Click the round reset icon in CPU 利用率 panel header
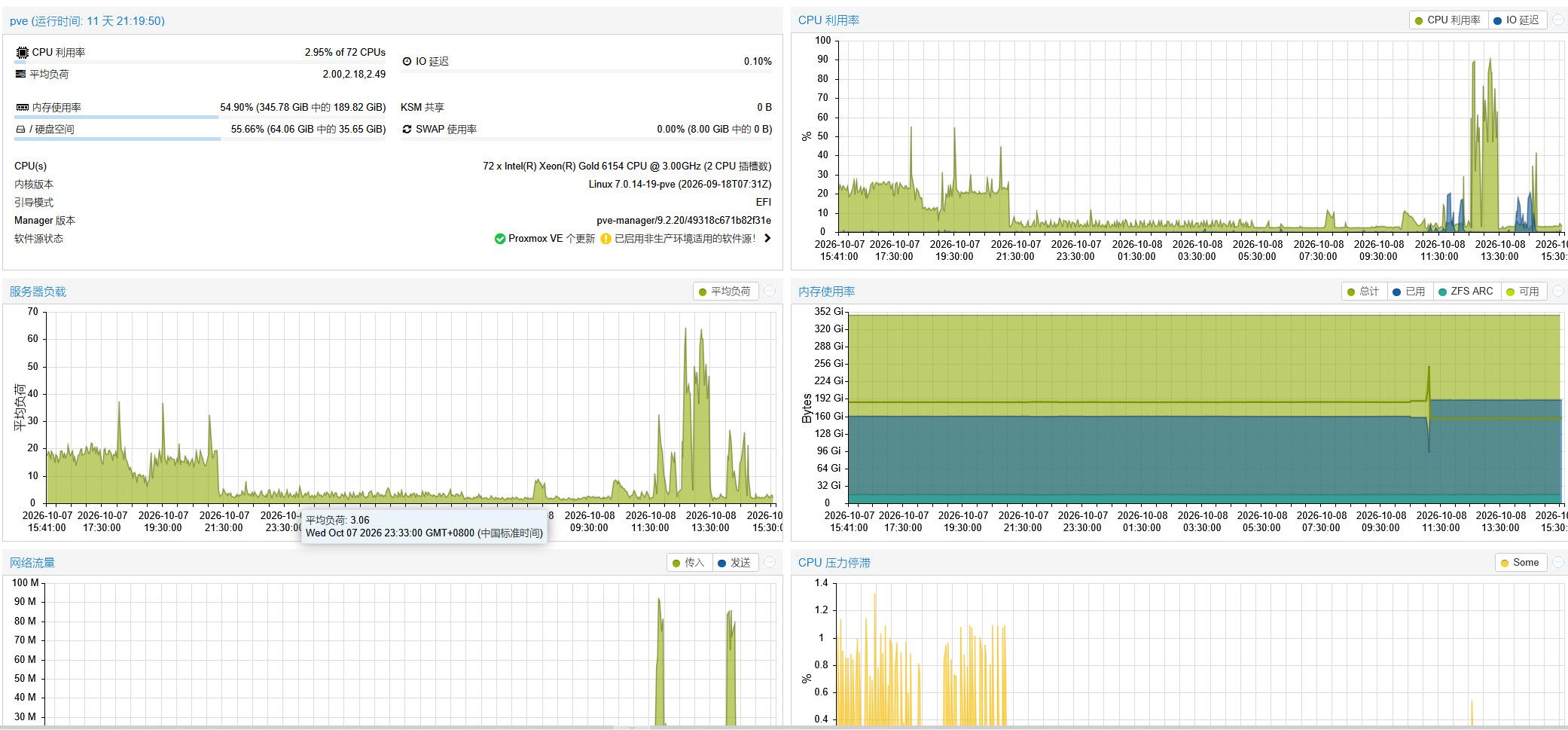 [1558, 20]
